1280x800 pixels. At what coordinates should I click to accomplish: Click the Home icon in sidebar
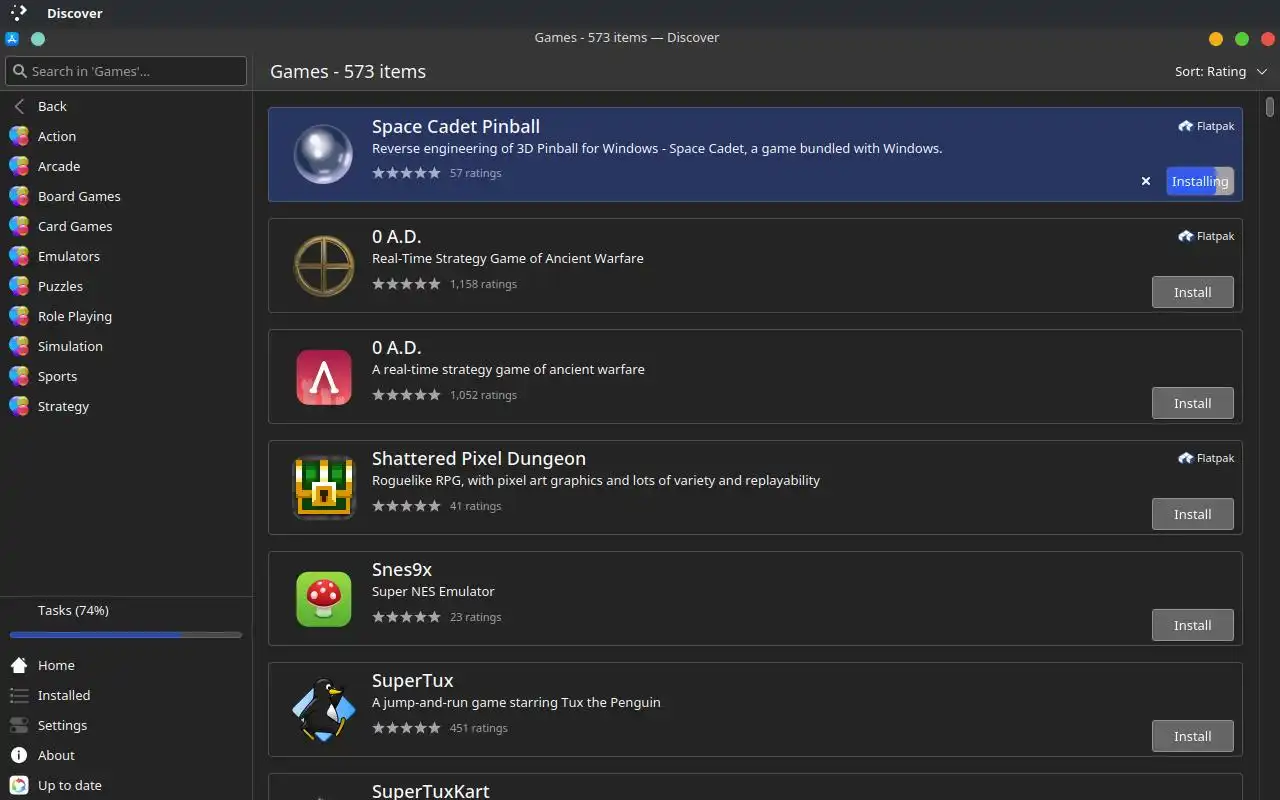click(19, 665)
